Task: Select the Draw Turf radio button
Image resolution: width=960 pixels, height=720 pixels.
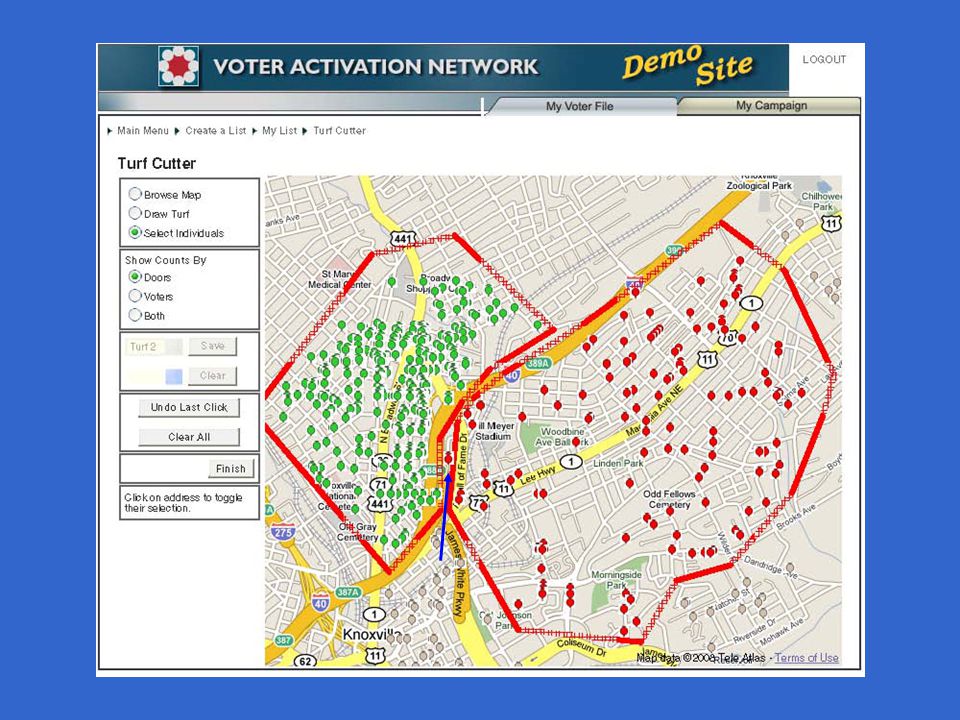Action: pos(135,213)
